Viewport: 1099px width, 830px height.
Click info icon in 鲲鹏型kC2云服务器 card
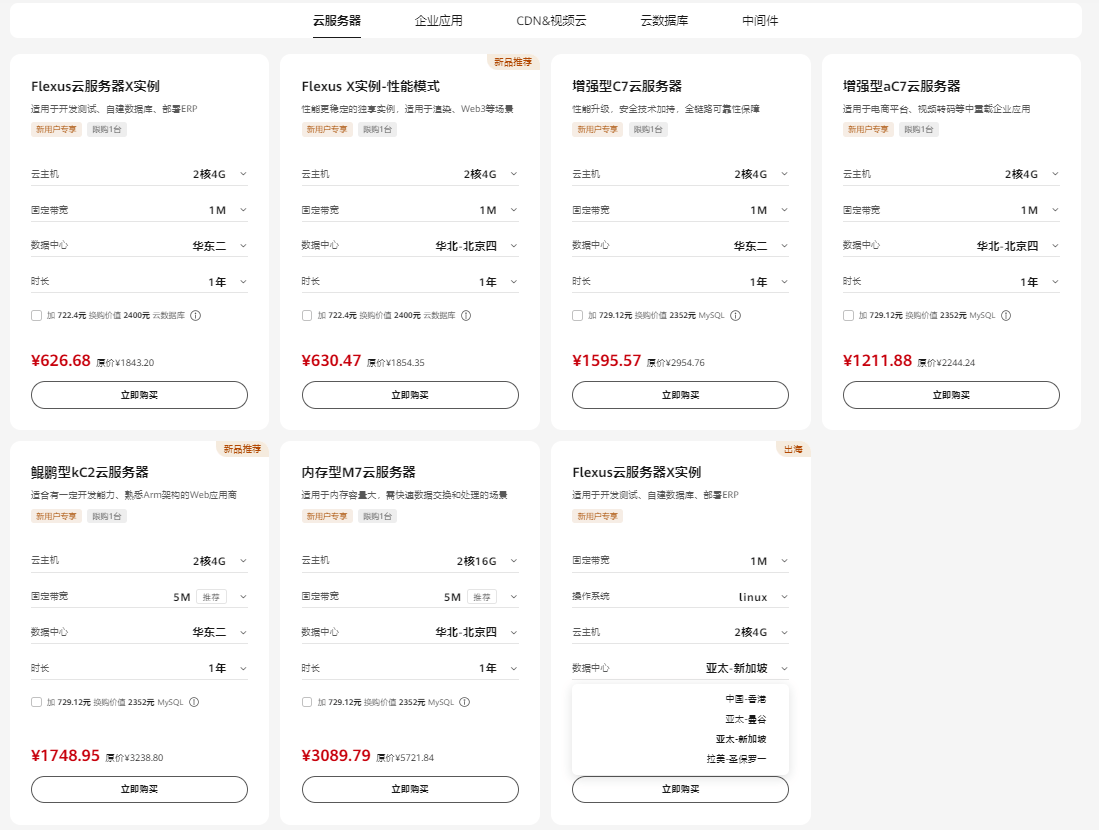194,702
